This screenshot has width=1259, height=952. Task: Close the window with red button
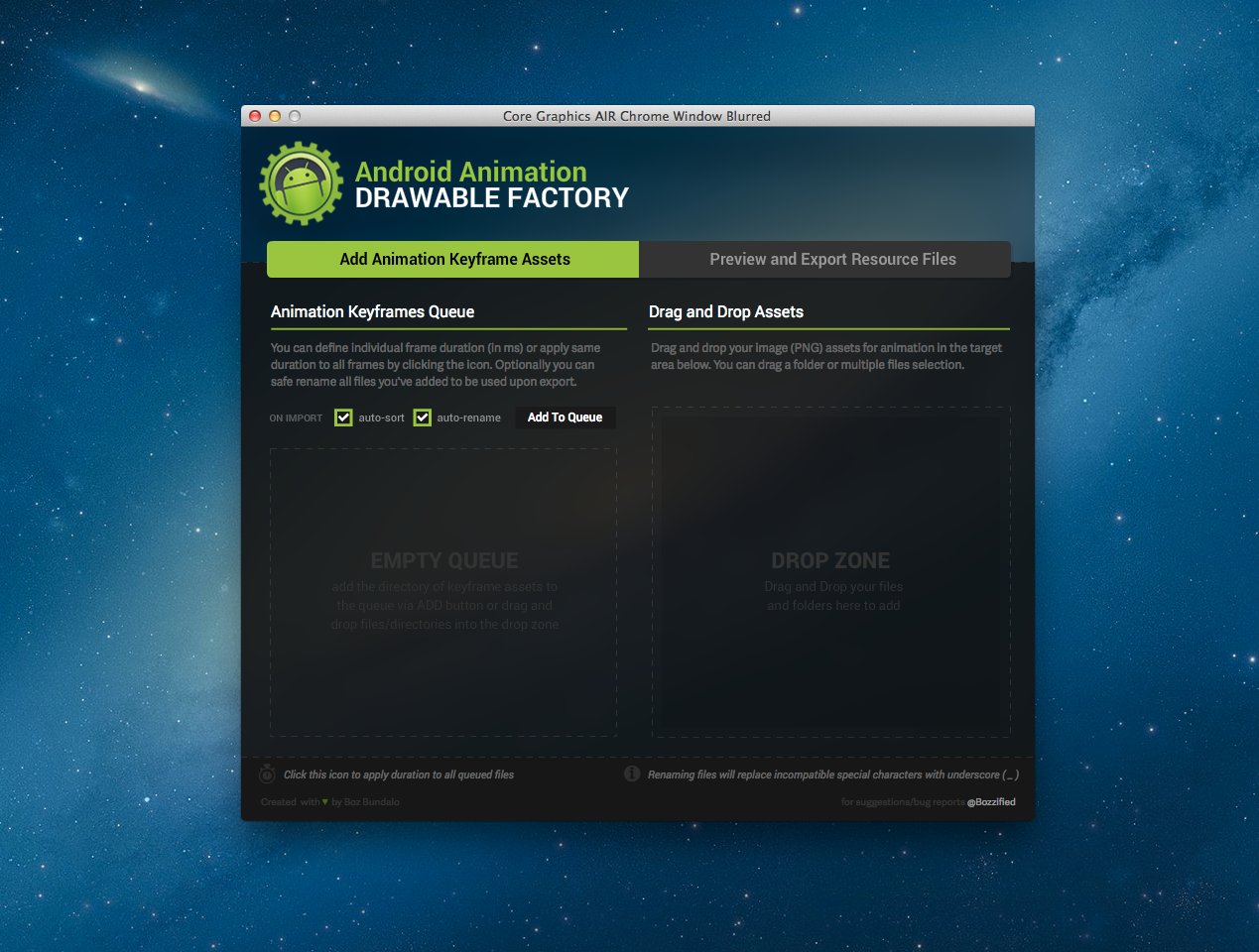(x=255, y=116)
